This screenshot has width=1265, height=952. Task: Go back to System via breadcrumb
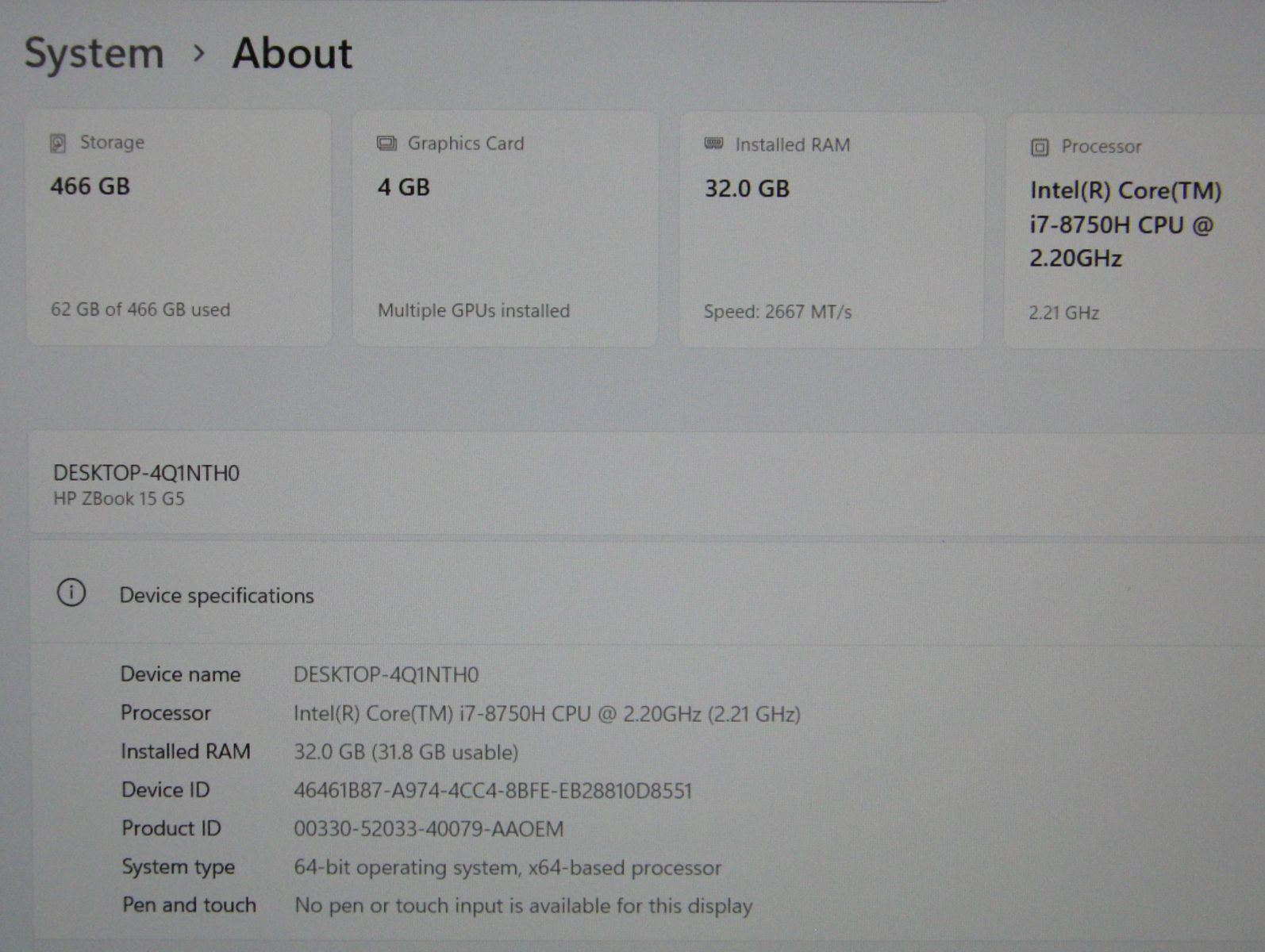pos(94,54)
